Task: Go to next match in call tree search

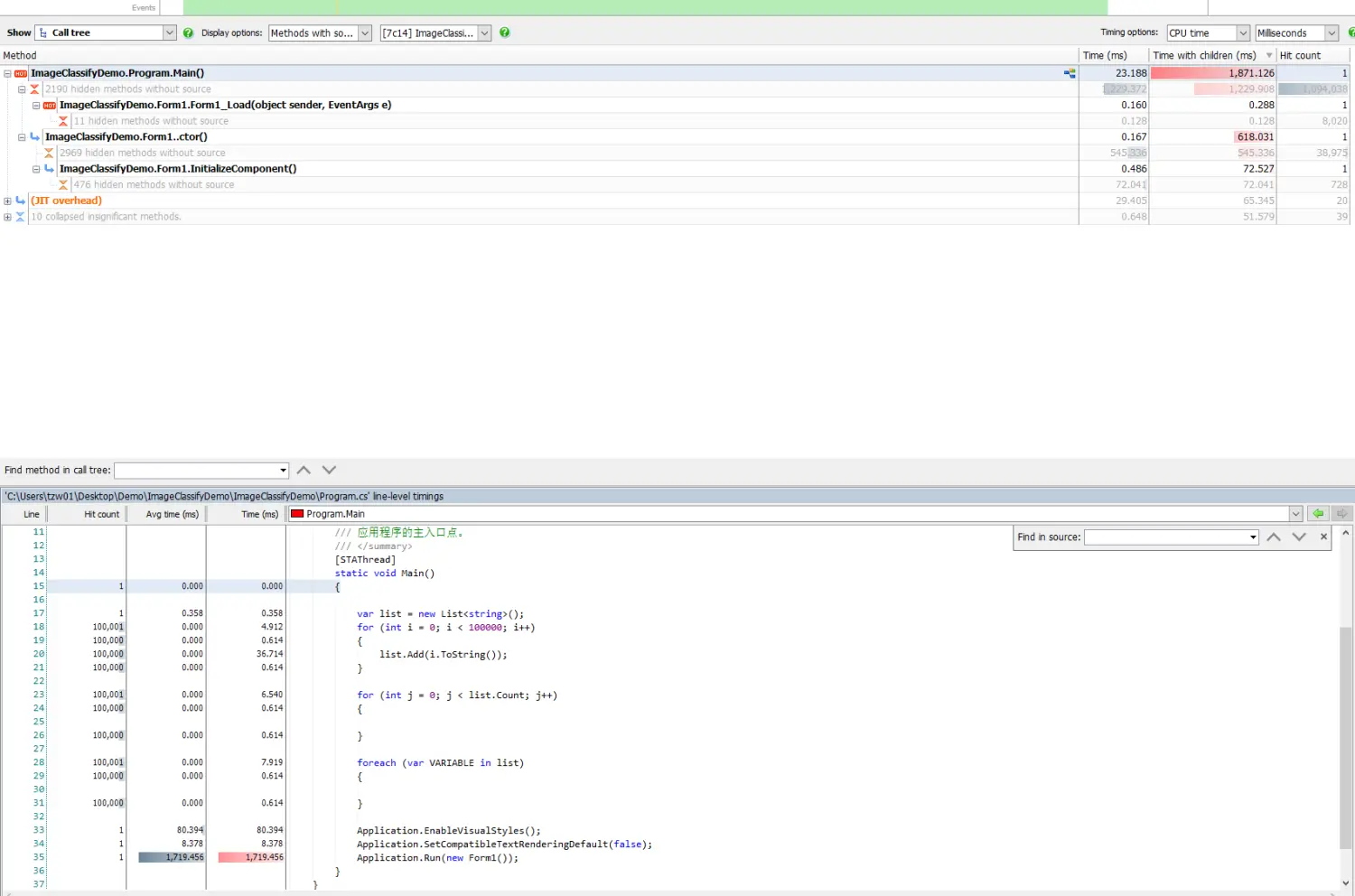Action: tap(329, 470)
